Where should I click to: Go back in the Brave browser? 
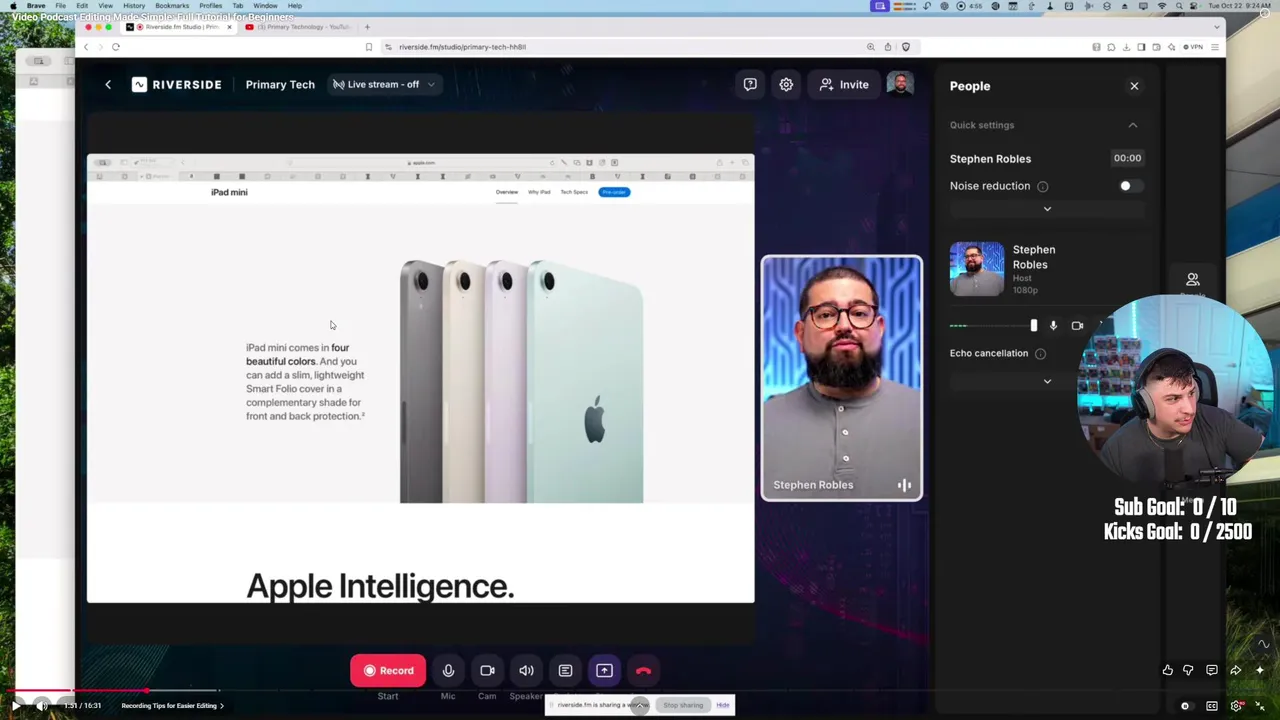[86, 47]
